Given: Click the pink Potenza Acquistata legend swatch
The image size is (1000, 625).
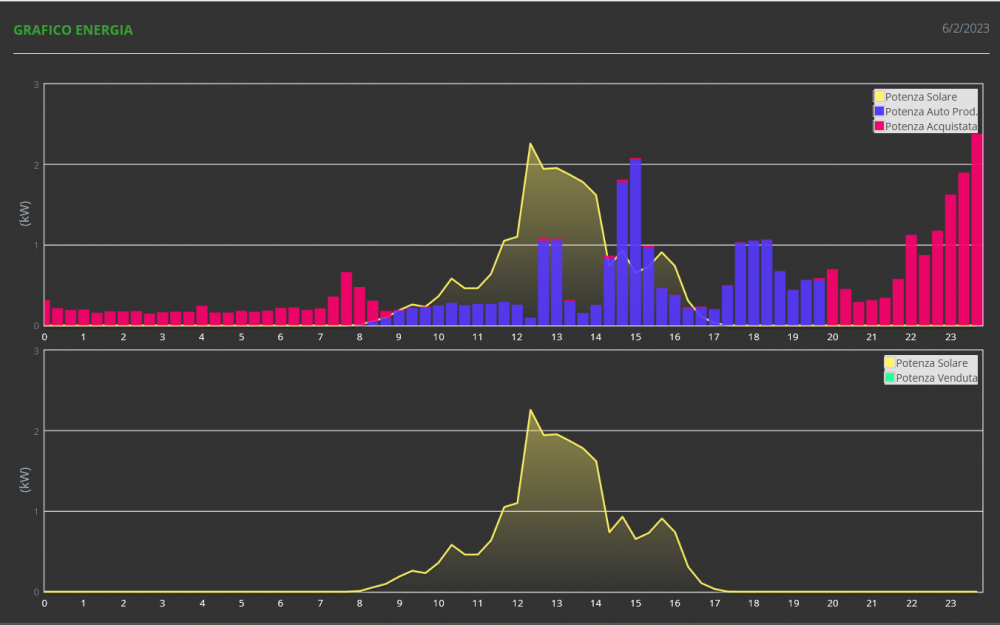Looking at the screenshot, I should [880, 126].
